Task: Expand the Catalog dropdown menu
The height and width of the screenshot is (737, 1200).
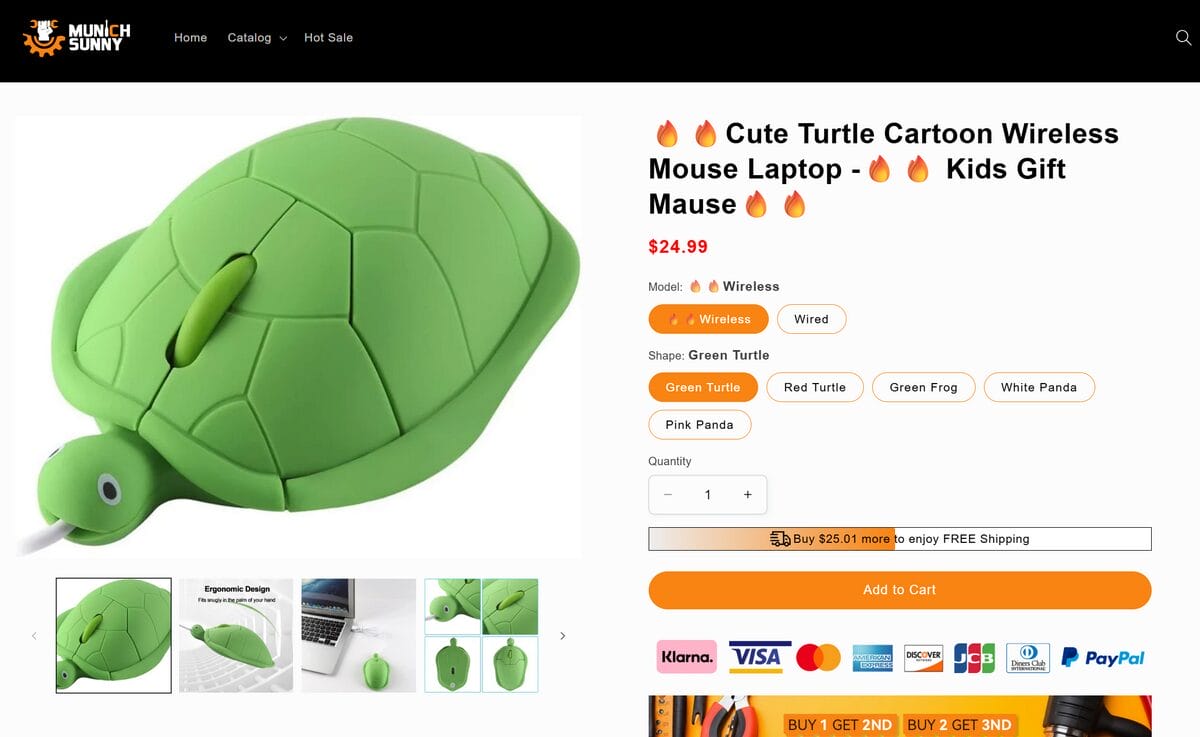Action: [x=256, y=37]
